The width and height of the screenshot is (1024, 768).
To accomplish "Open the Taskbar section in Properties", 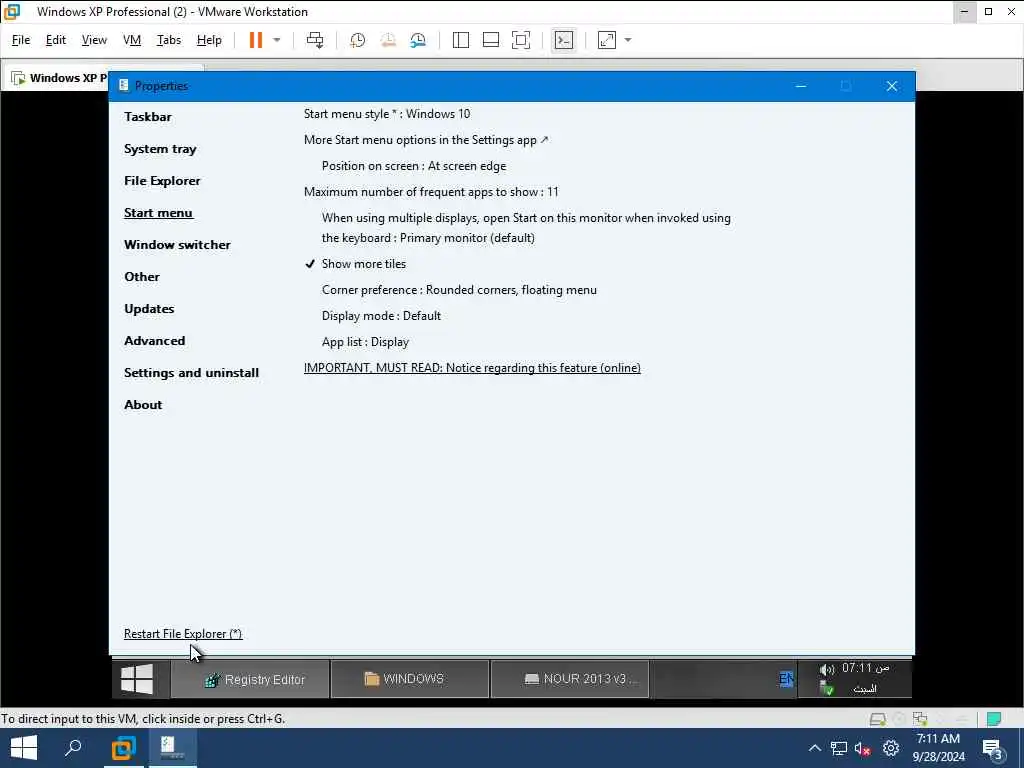I will pos(148,117).
